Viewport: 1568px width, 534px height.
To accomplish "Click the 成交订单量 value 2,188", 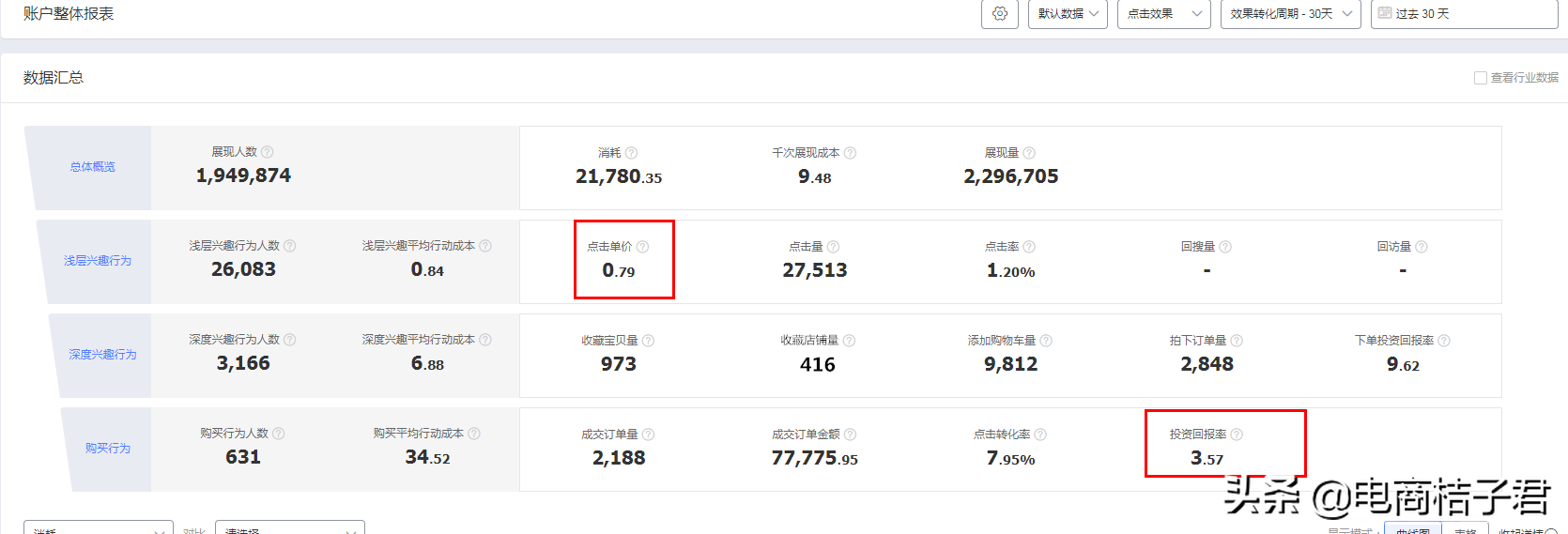I will (x=619, y=458).
